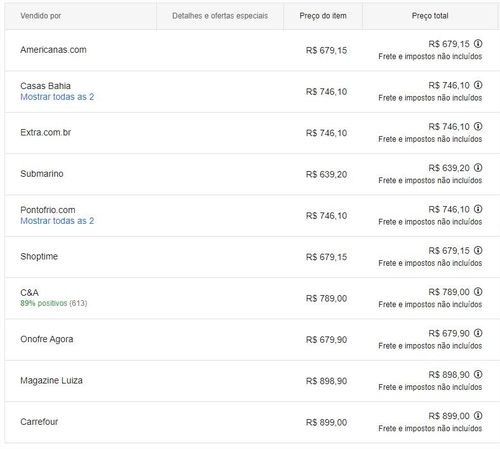Click Frete e impostos note in Carrefour row

pyautogui.click(x=430, y=429)
